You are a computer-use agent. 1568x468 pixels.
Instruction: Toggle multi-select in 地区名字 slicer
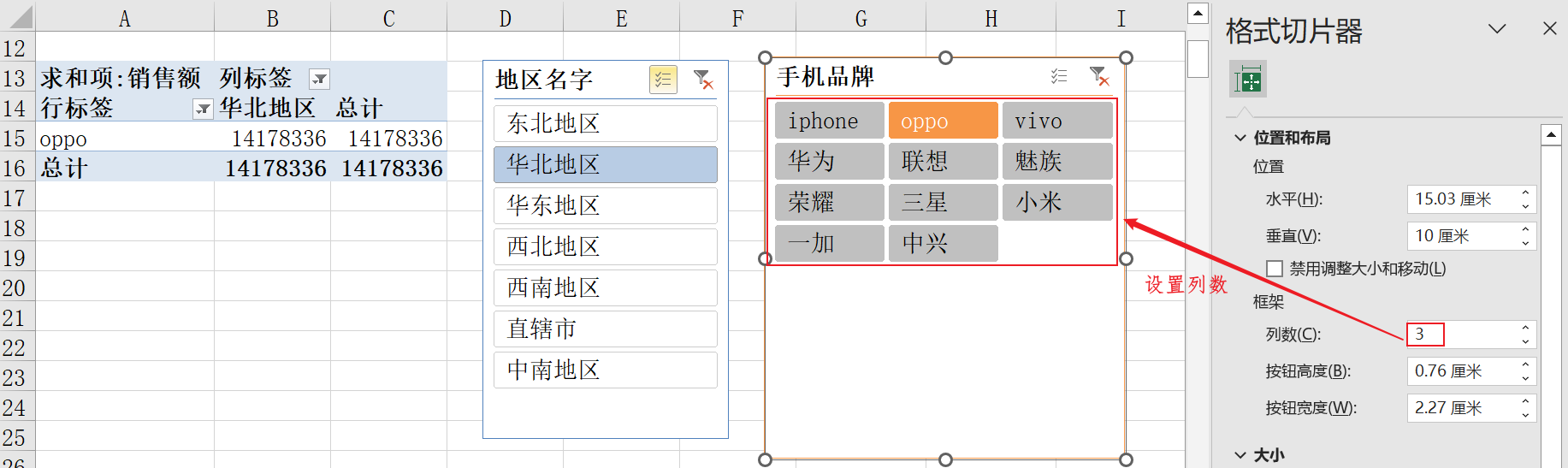click(x=663, y=80)
